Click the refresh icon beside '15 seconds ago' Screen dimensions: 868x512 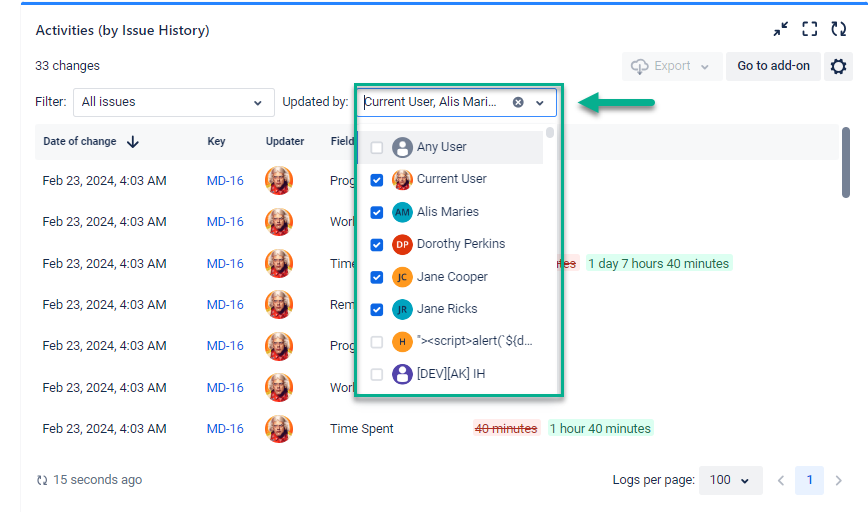tap(42, 480)
